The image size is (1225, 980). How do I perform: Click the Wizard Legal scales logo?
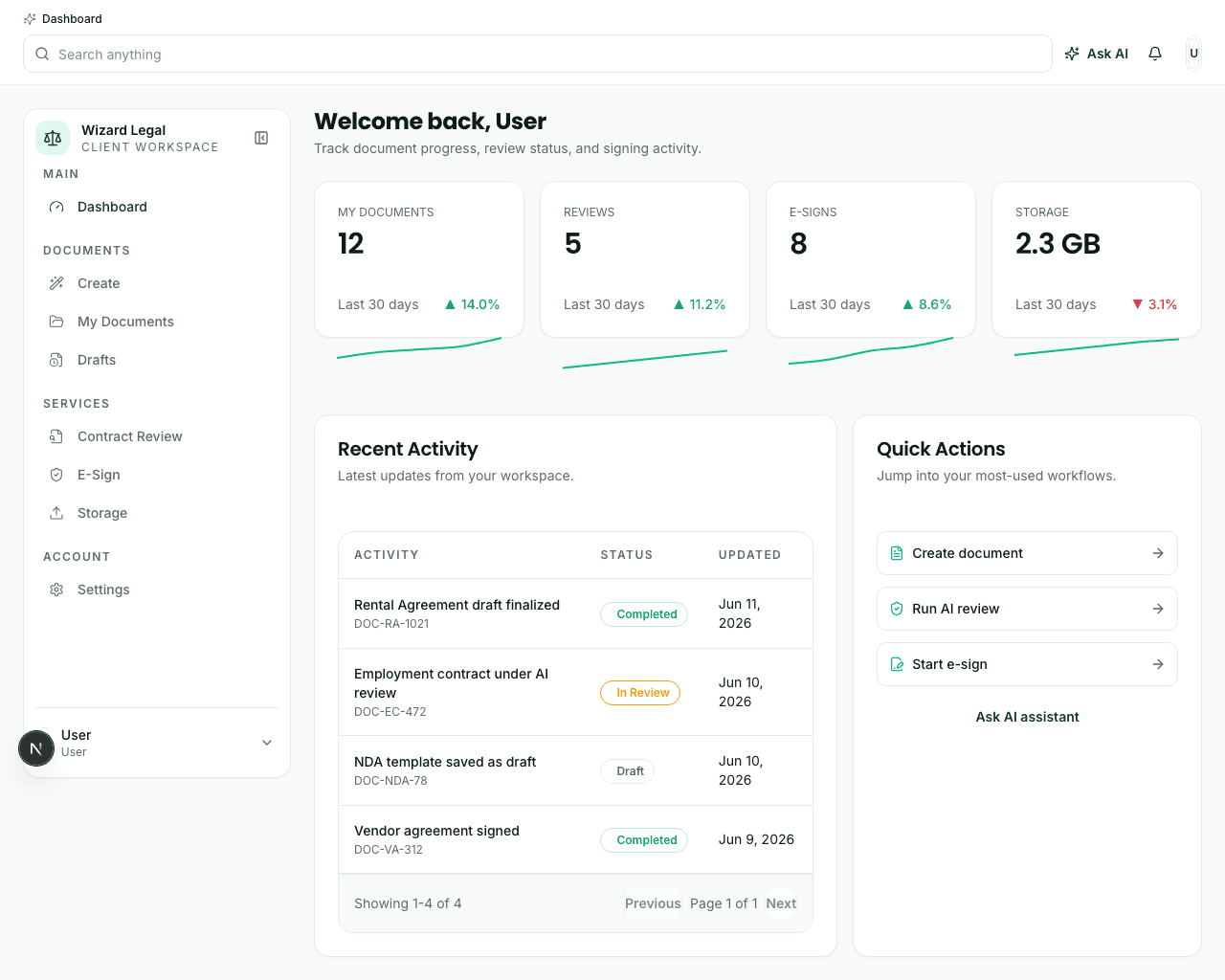tap(53, 138)
